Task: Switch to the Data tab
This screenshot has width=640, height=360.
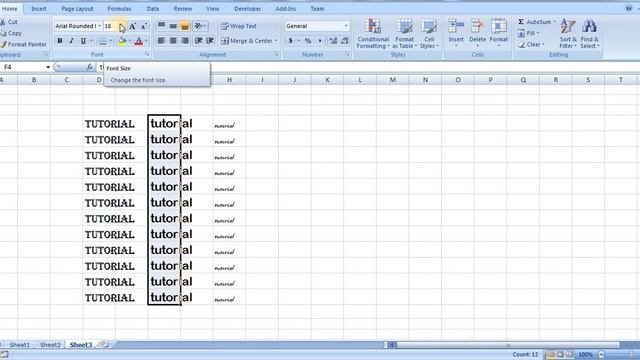Action: [x=153, y=9]
